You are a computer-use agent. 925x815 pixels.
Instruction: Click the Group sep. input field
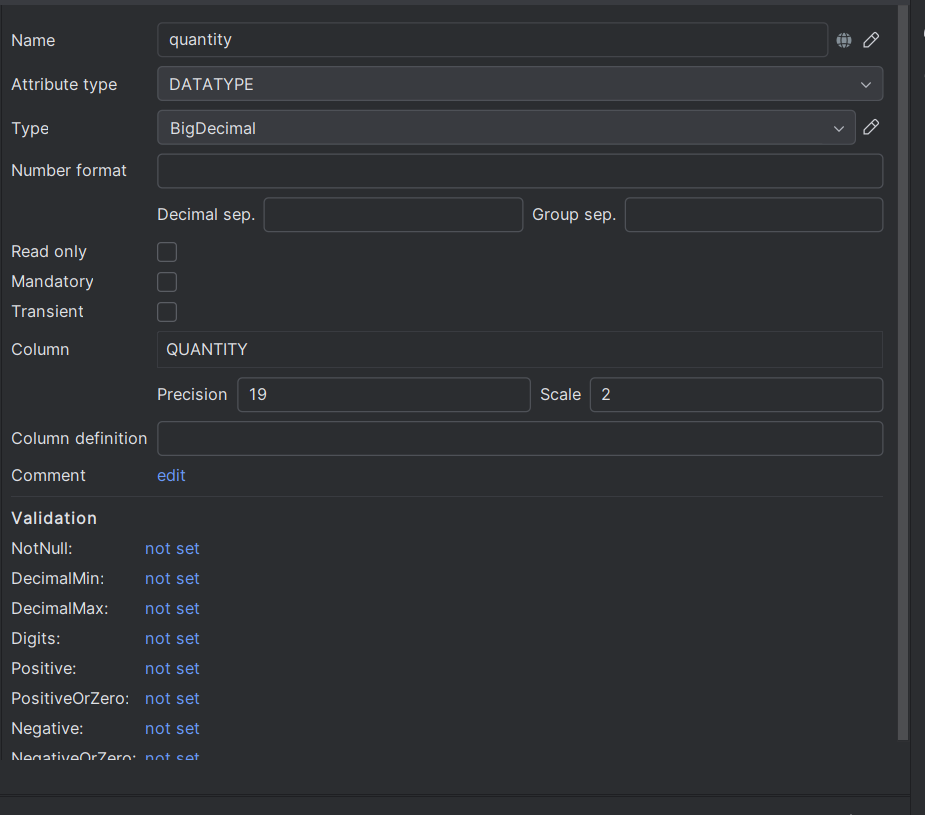754,215
